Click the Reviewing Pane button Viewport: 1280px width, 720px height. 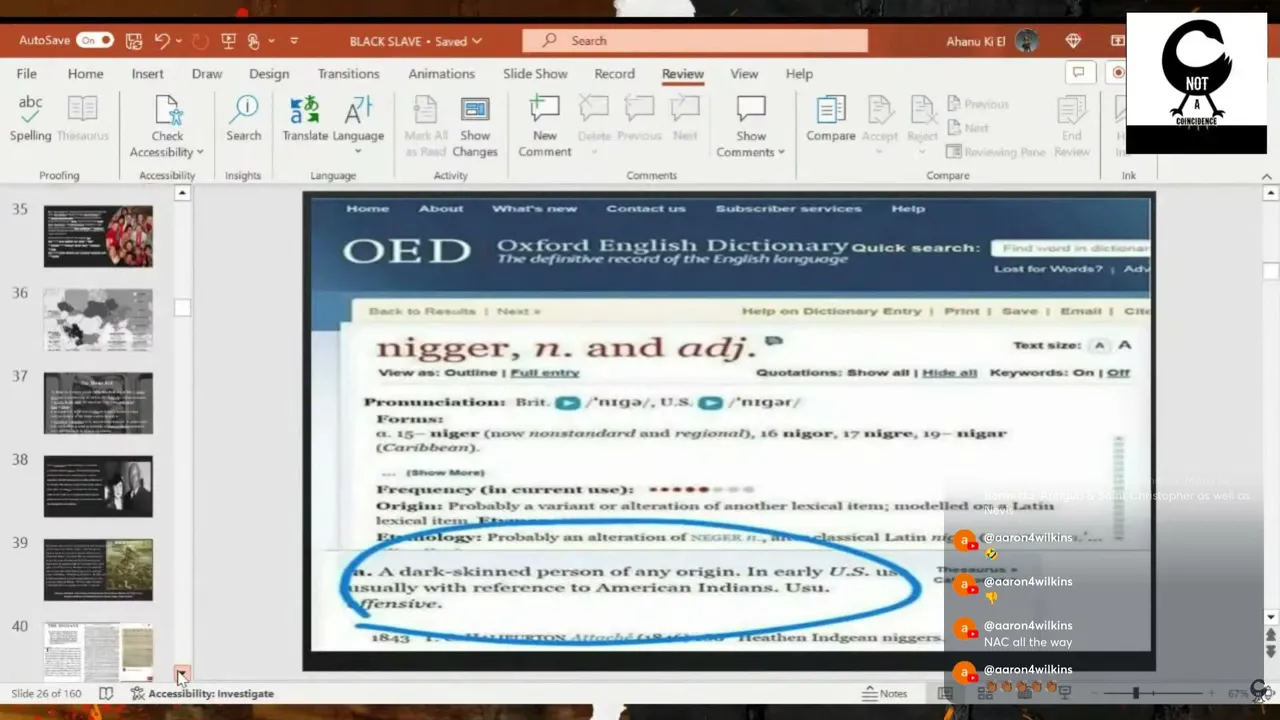[x=996, y=152]
